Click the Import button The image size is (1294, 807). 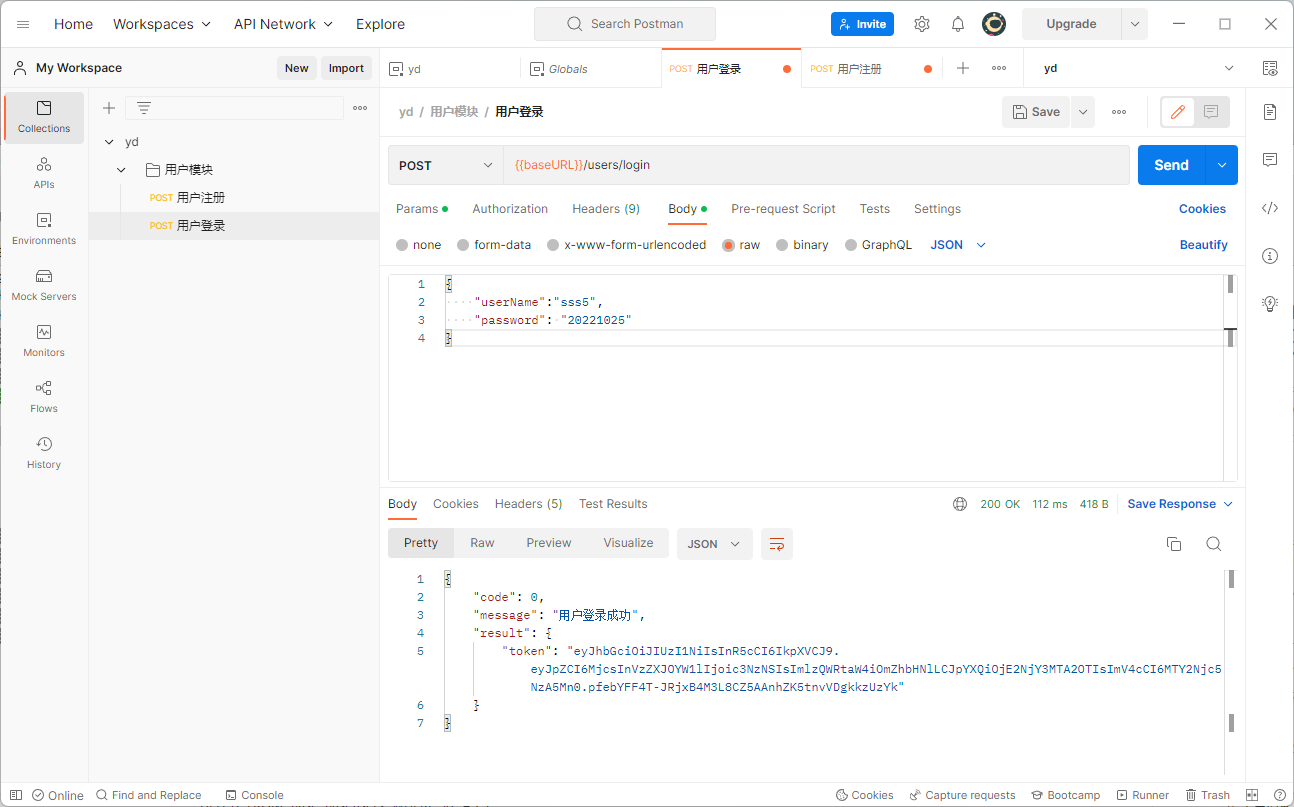tap(346, 68)
